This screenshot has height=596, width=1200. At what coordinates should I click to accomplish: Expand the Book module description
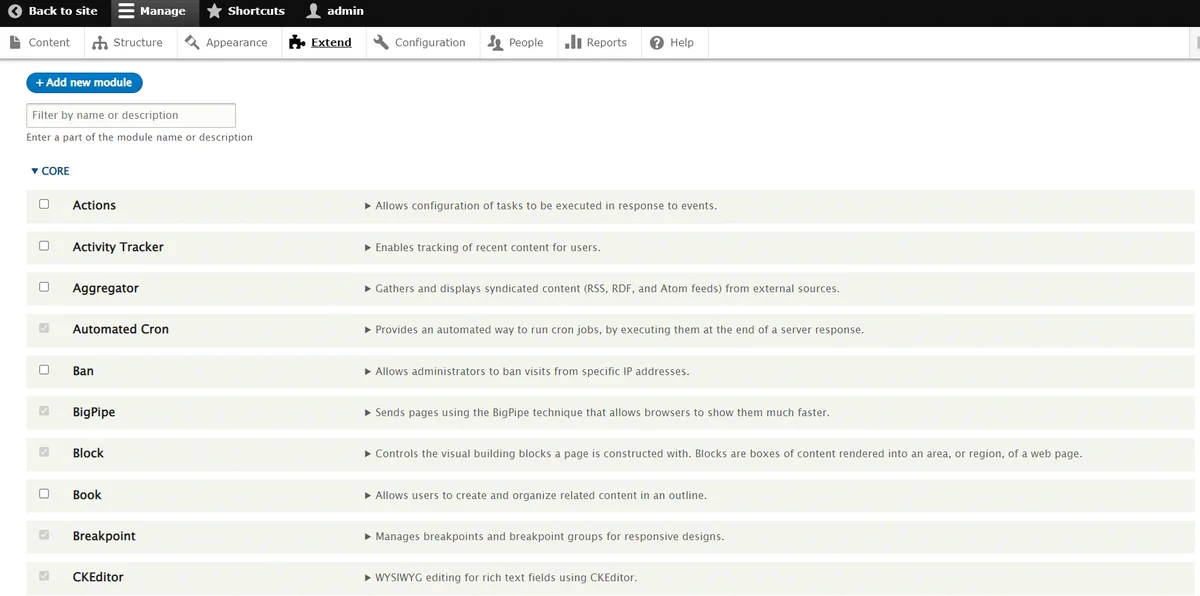click(x=535, y=496)
